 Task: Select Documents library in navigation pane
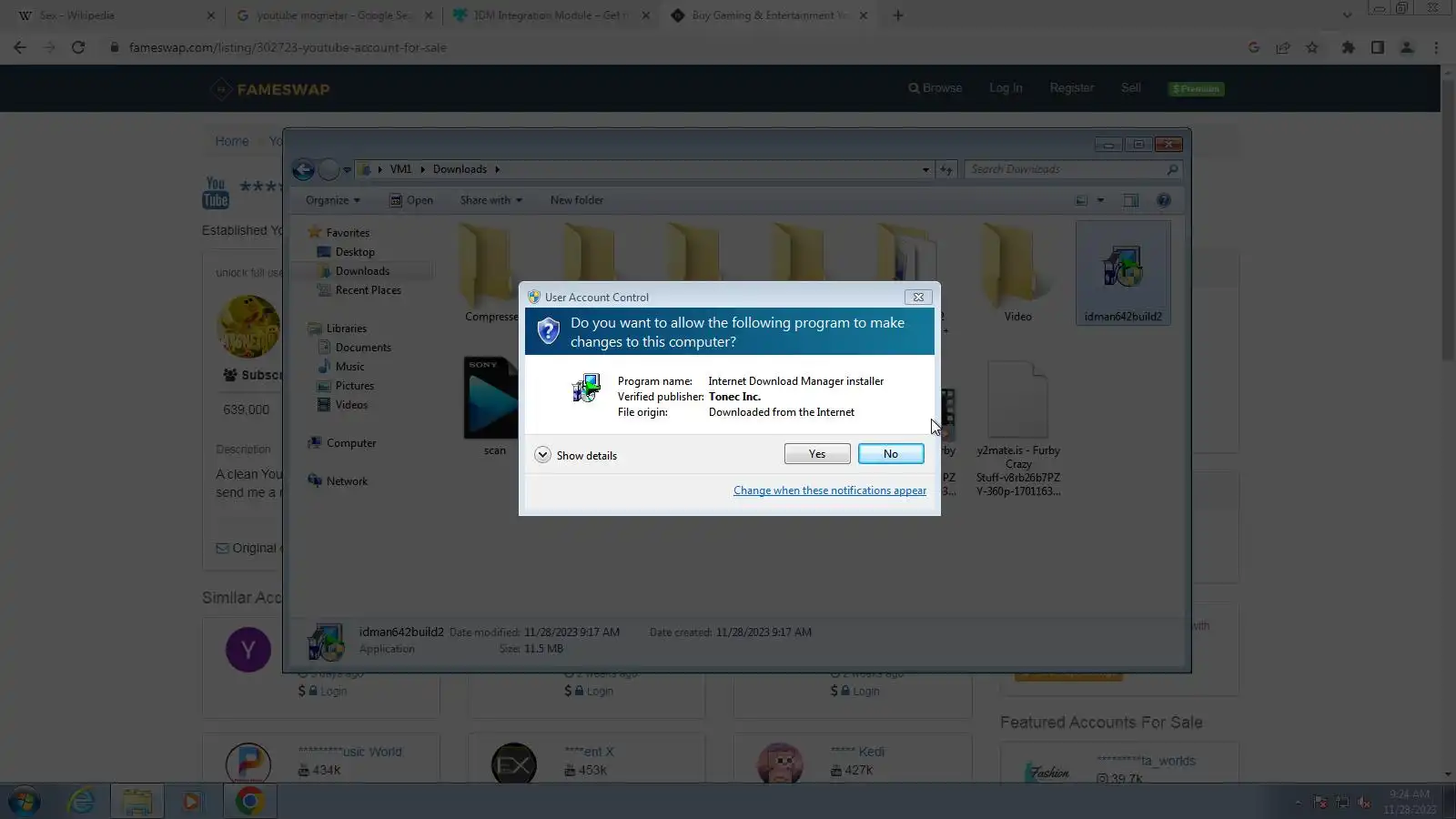pos(354,348)
